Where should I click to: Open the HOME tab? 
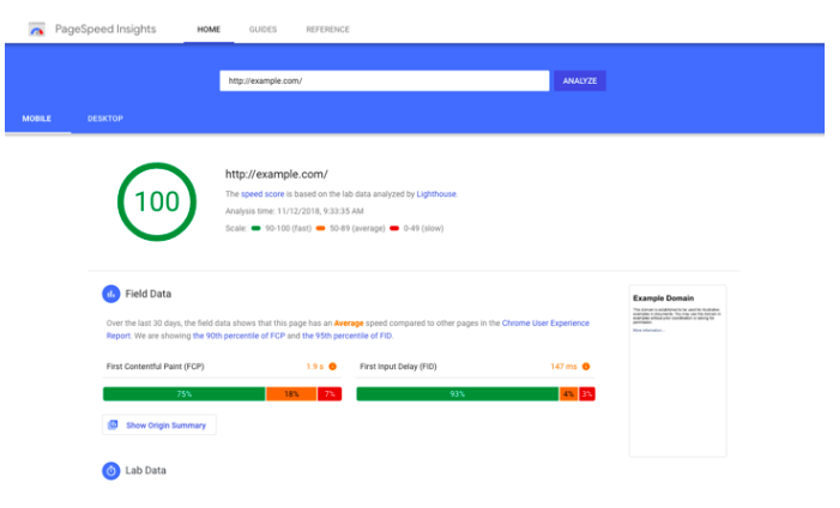(x=208, y=29)
